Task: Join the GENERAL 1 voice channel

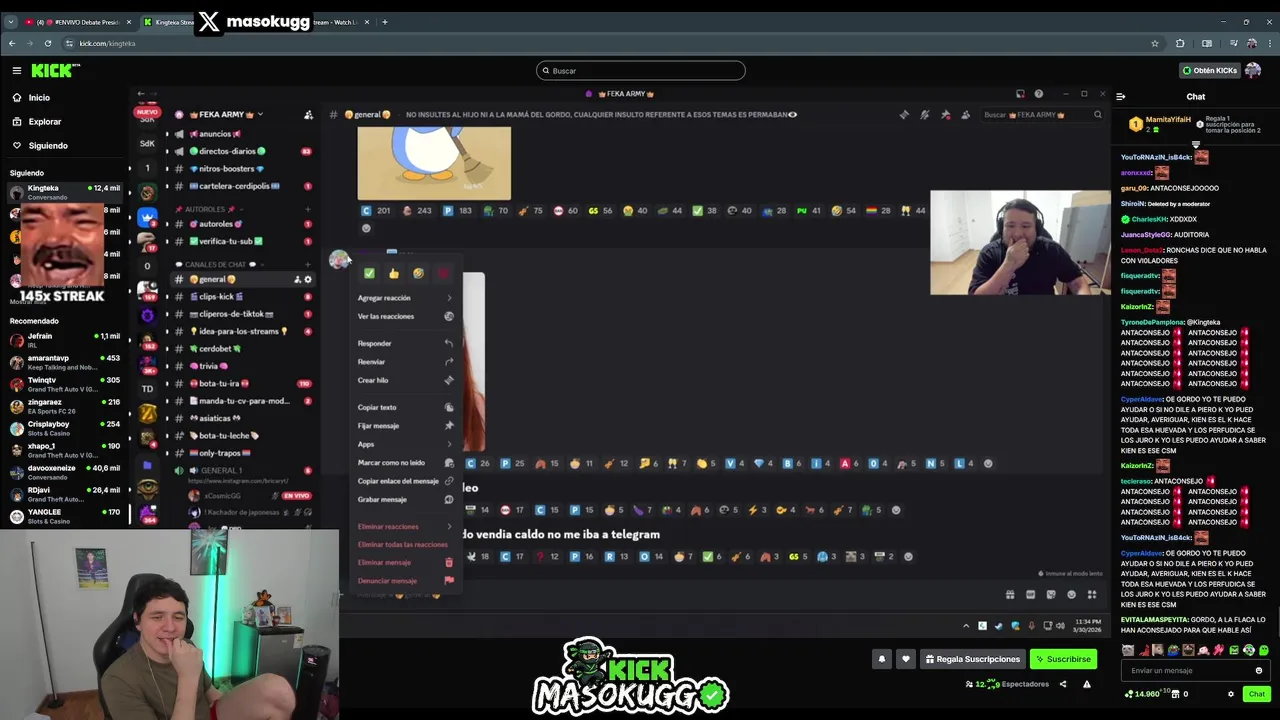Action: [243, 470]
